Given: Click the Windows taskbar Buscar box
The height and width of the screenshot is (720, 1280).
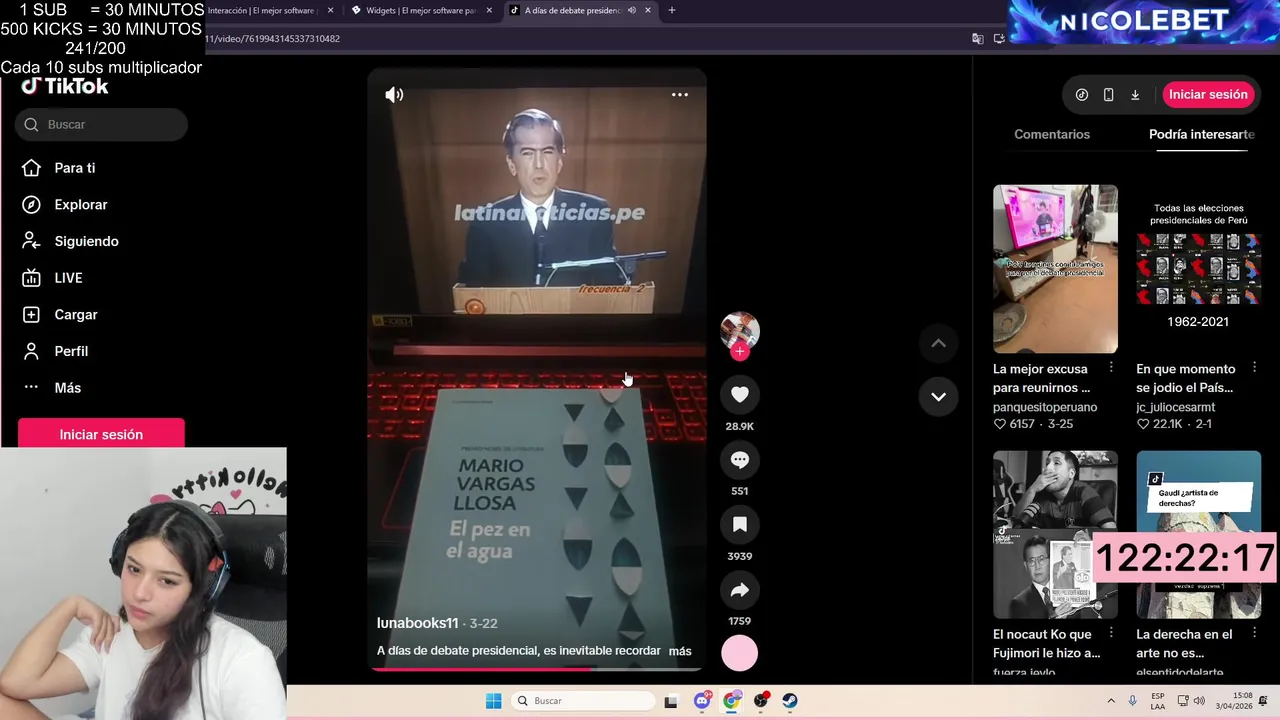Looking at the screenshot, I should (583, 701).
